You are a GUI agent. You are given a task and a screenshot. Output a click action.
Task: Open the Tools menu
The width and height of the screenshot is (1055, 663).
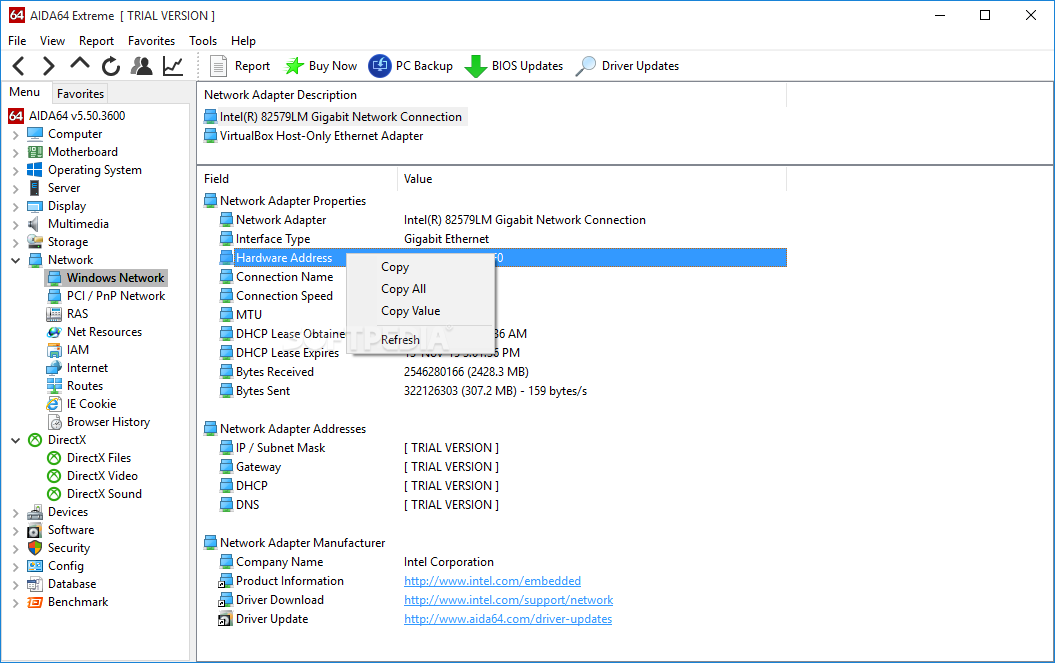[x=203, y=41]
